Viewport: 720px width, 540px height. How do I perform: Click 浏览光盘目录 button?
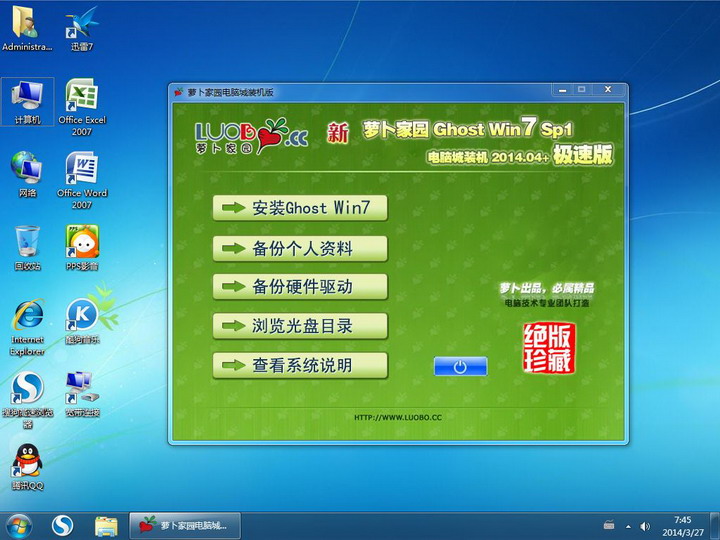pos(300,326)
